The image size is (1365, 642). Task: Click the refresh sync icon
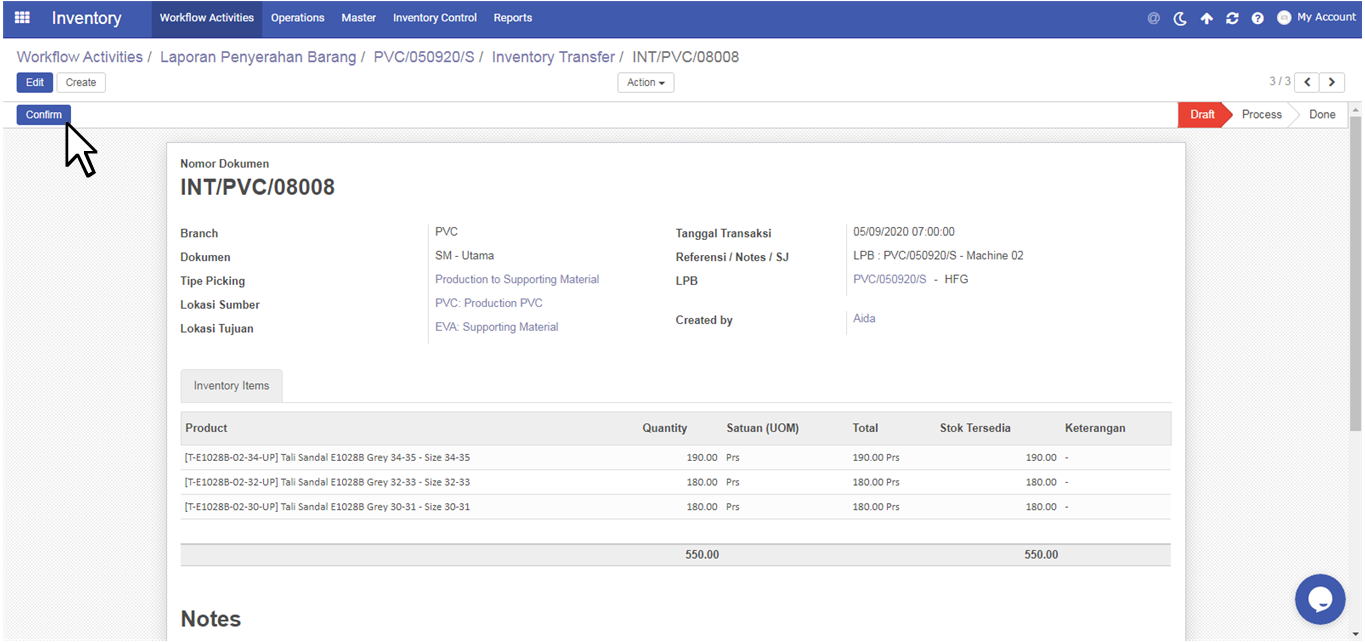1232,18
